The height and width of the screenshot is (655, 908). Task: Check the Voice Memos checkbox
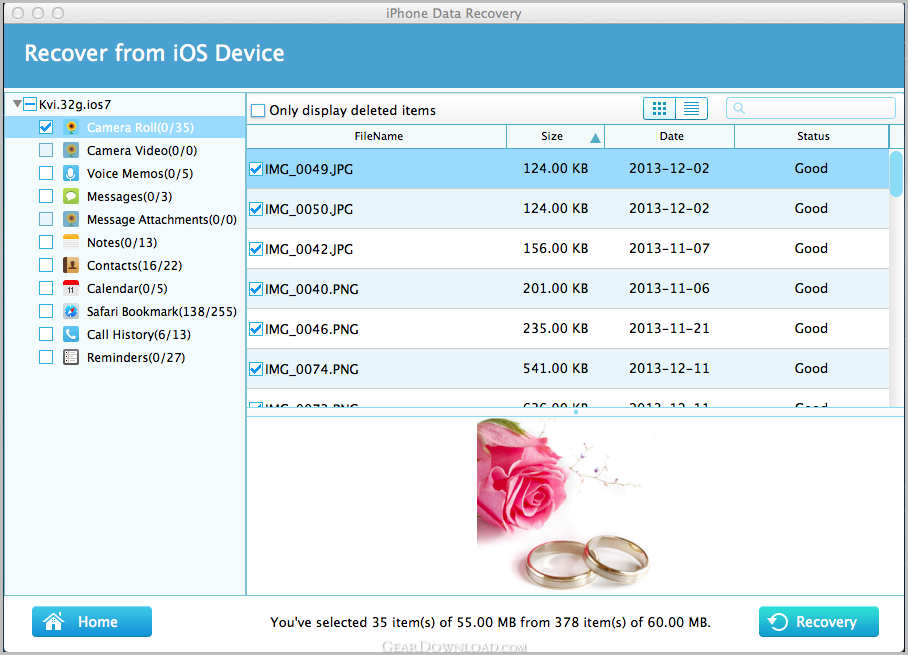coord(46,173)
